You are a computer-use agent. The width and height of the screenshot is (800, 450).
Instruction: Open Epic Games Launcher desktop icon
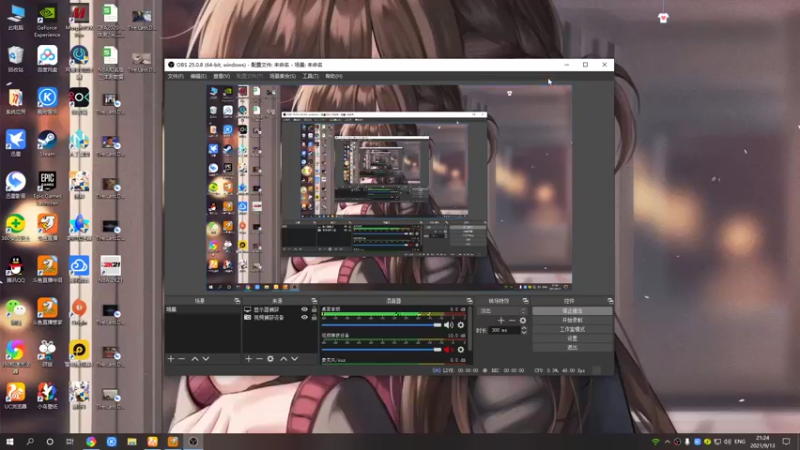click(x=47, y=188)
